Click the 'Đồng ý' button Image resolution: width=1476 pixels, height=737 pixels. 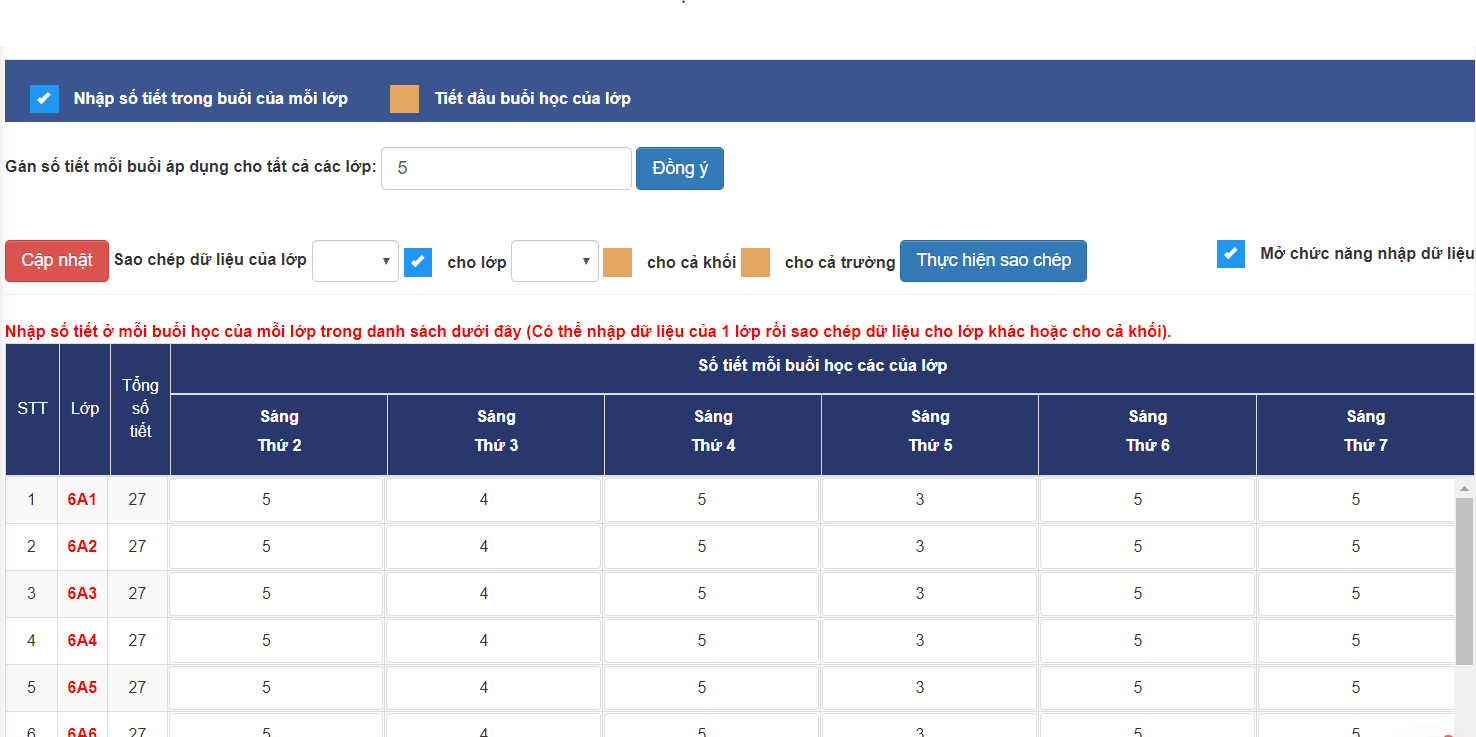click(679, 168)
